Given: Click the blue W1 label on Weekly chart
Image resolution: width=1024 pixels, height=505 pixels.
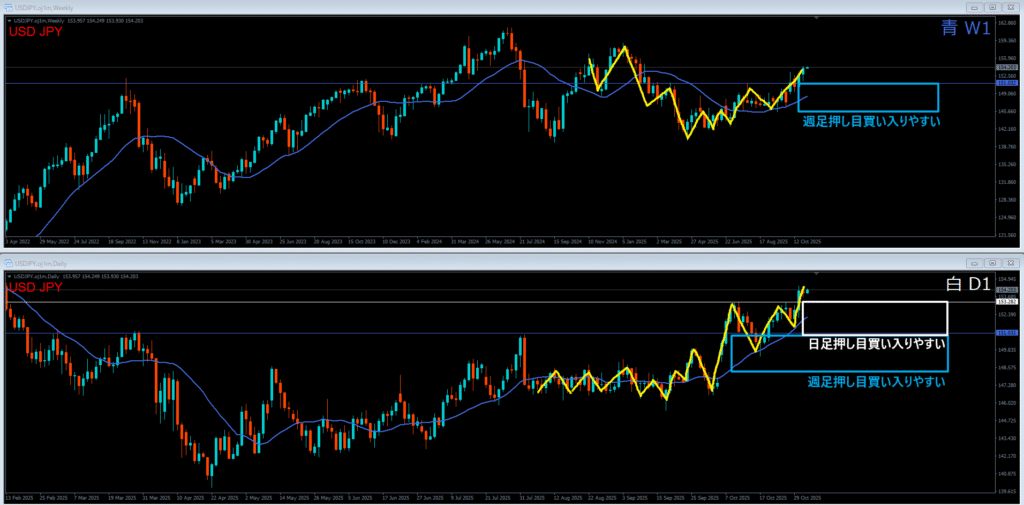Looking at the screenshot, I should pos(965,30).
